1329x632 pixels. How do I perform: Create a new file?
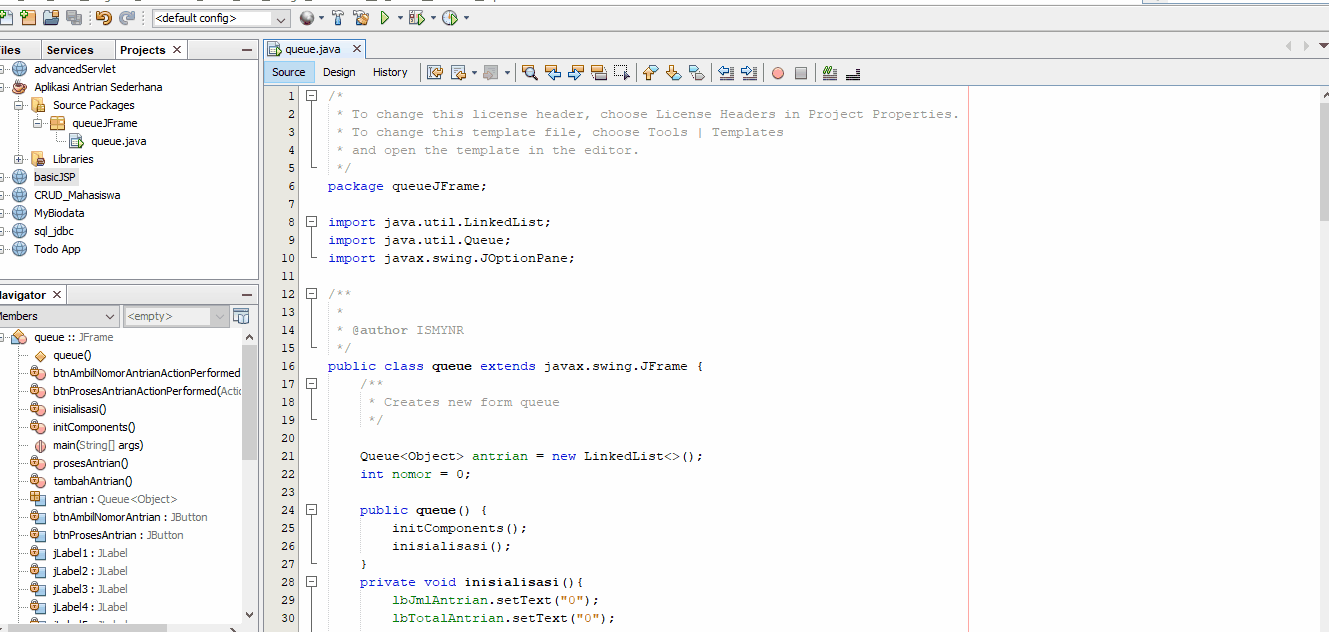click(x=8, y=17)
